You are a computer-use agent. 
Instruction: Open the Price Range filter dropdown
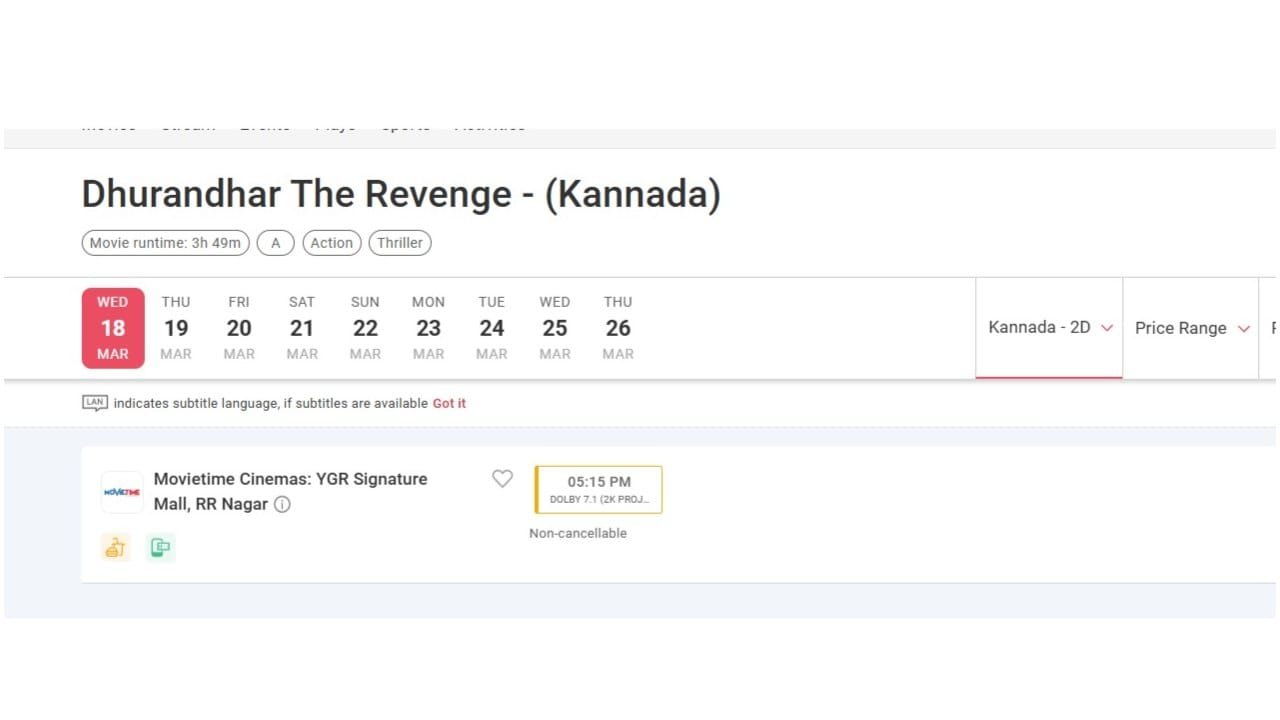point(1191,328)
